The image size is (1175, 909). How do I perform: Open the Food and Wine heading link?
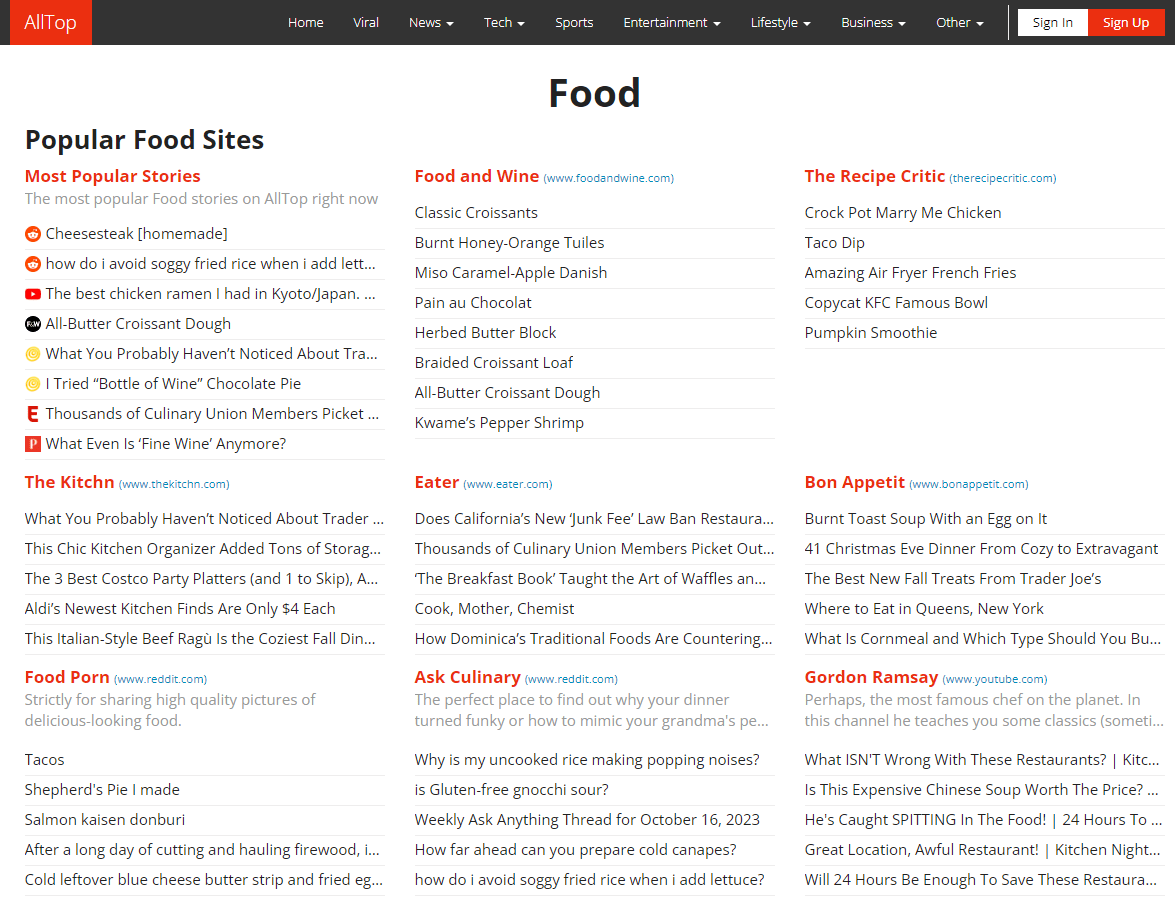pos(477,176)
